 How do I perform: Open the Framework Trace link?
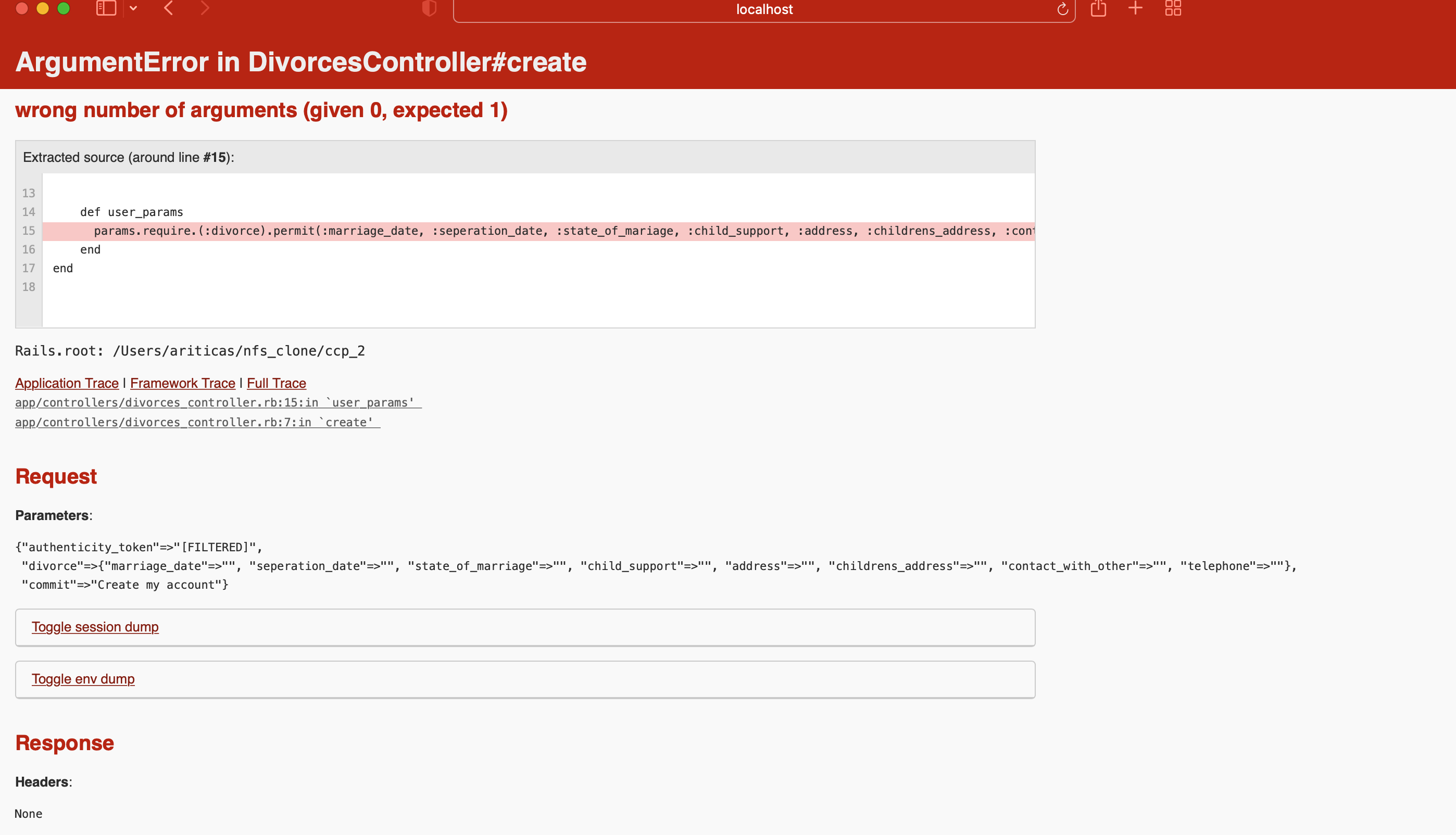tap(182, 383)
